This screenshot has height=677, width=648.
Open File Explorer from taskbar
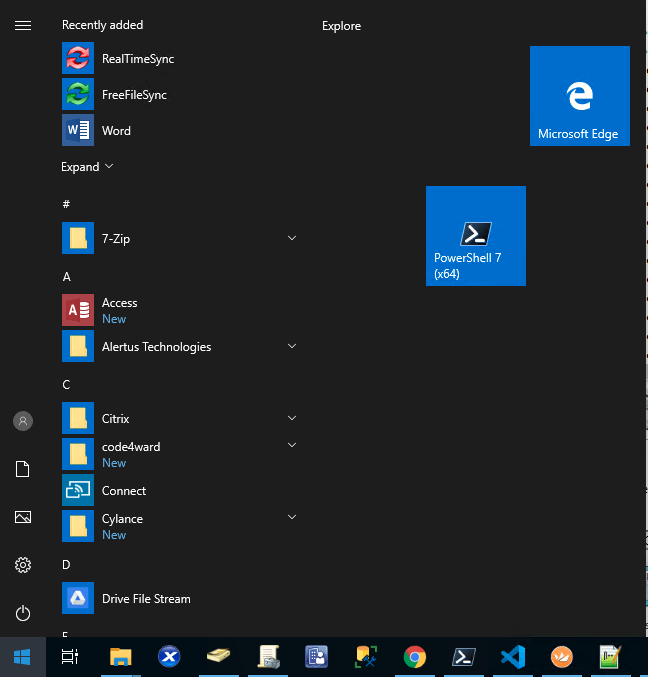coord(120,657)
